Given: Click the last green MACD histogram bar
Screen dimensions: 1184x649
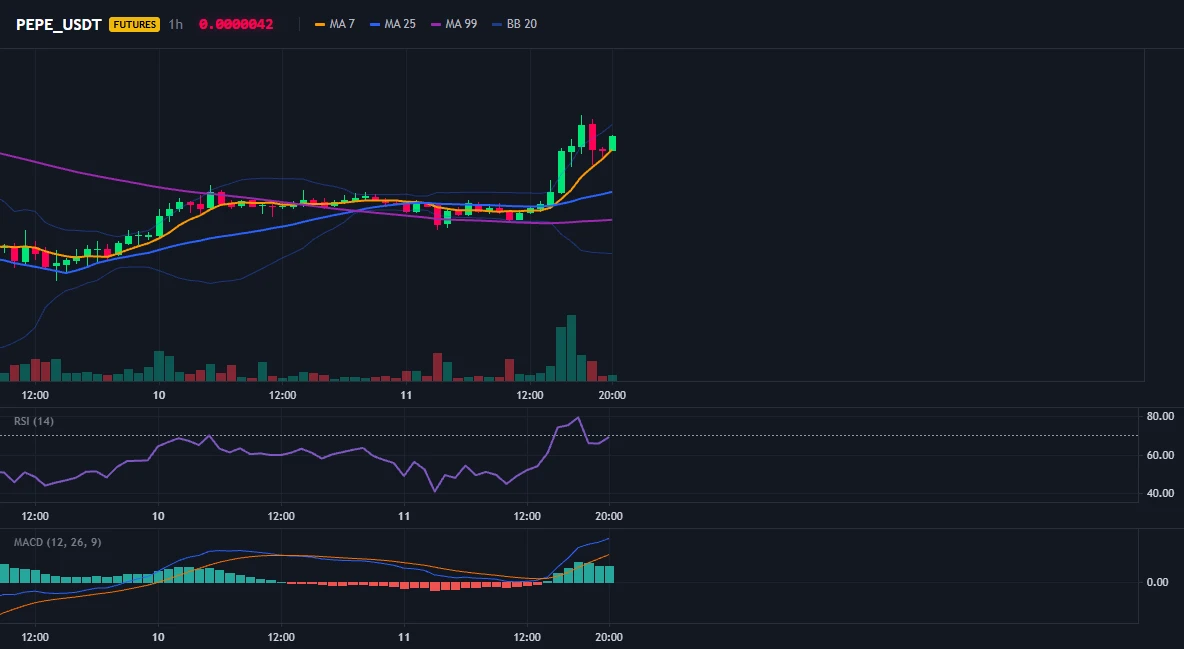Looking at the screenshot, I should pos(609,574).
